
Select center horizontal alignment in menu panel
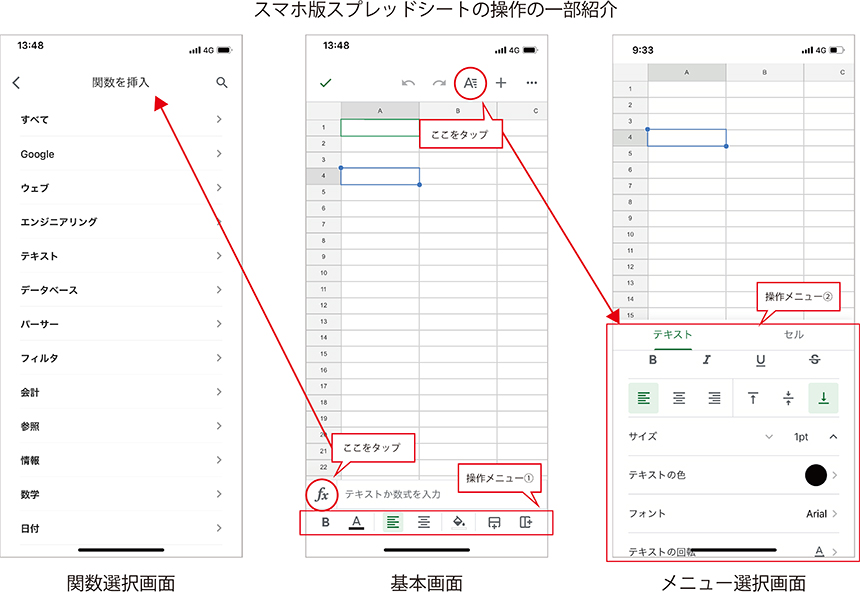[679, 398]
